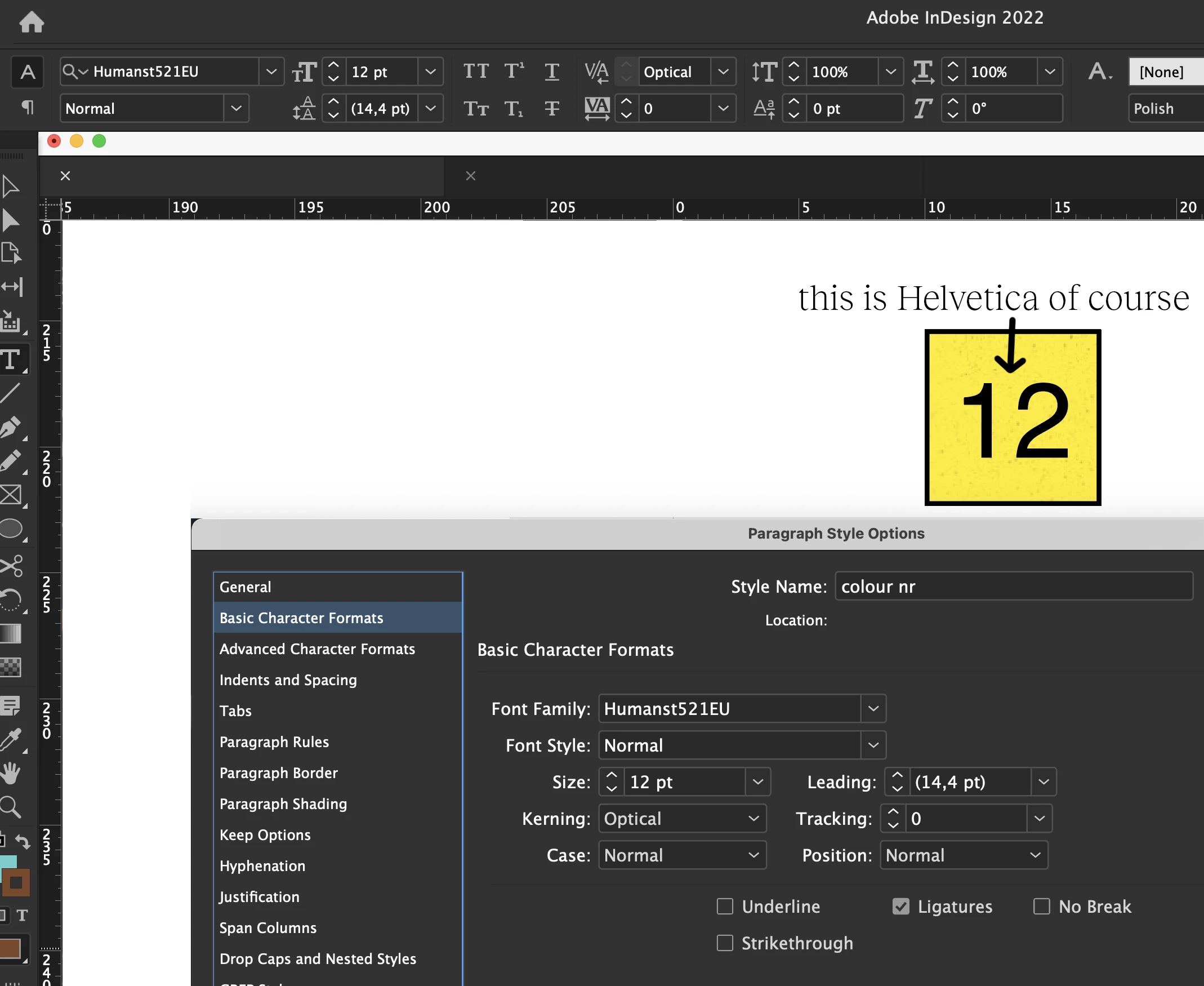The height and width of the screenshot is (986, 1204).
Task: Select the Type tool in the toolbox
Action: click(x=10, y=359)
